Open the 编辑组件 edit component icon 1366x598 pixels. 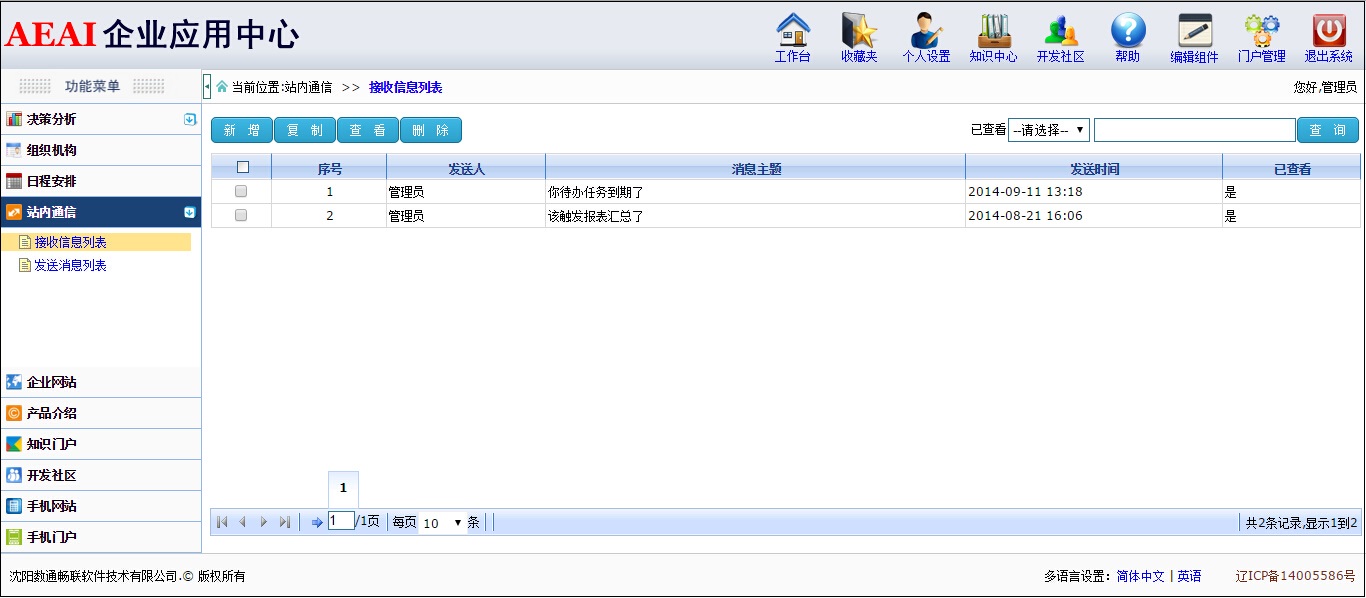1194,32
